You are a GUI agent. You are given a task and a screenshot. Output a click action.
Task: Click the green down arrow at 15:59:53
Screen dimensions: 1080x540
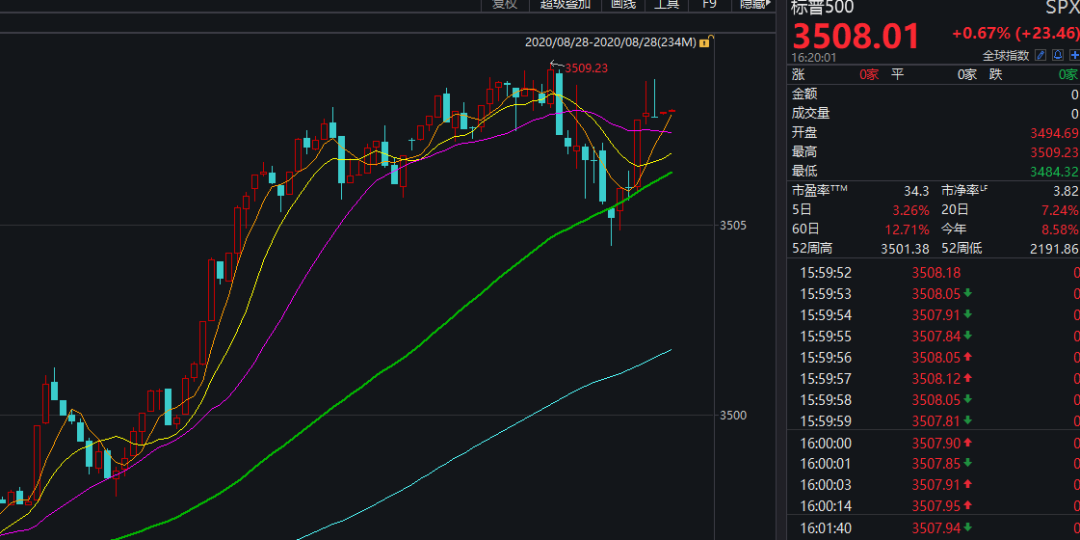(968, 293)
